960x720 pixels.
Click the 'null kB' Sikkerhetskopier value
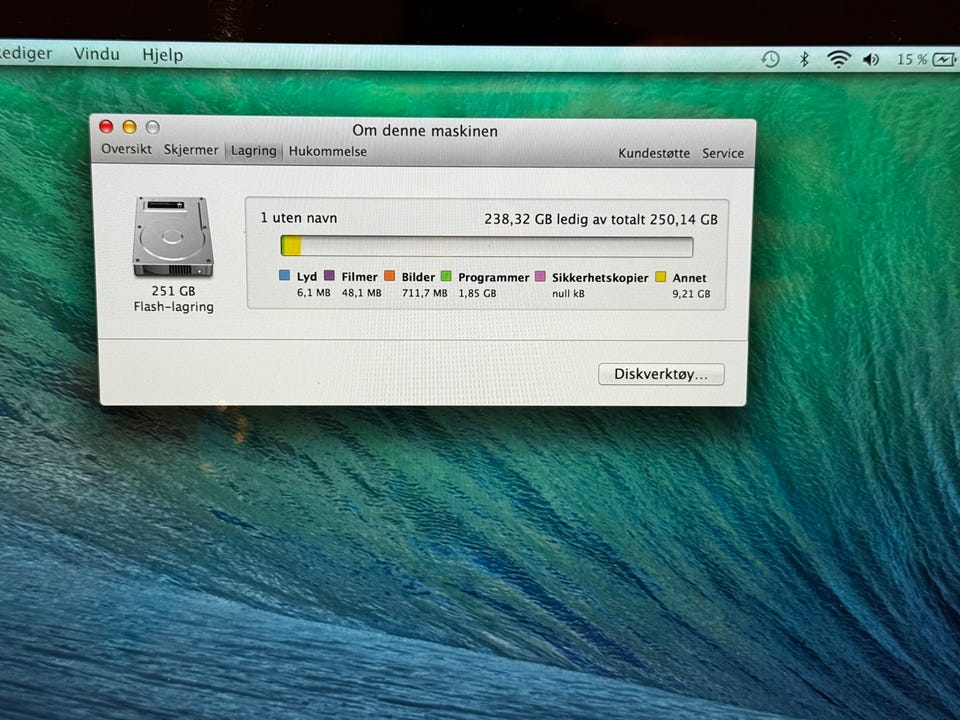pos(568,294)
